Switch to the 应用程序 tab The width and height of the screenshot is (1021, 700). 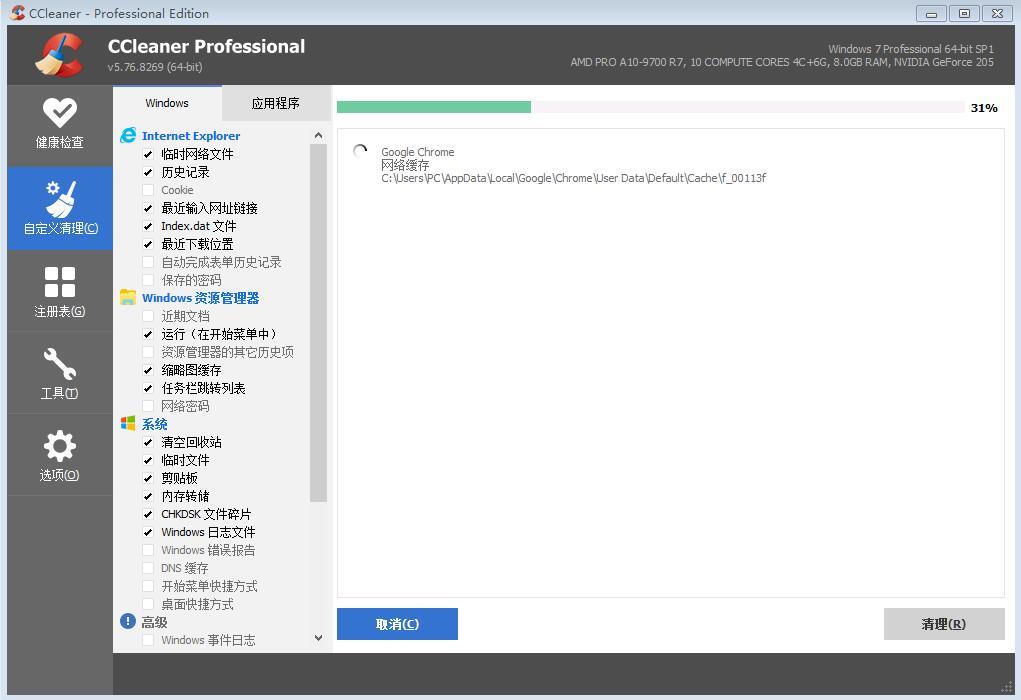click(x=276, y=104)
